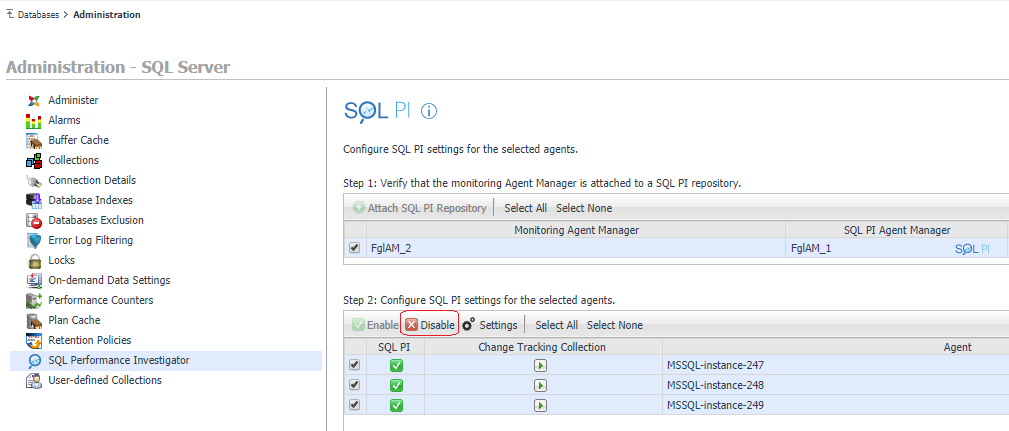Screen dimensions: 1009x431
Task: Click the Databases Exclusion icon
Action: click(x=33, y=221)
